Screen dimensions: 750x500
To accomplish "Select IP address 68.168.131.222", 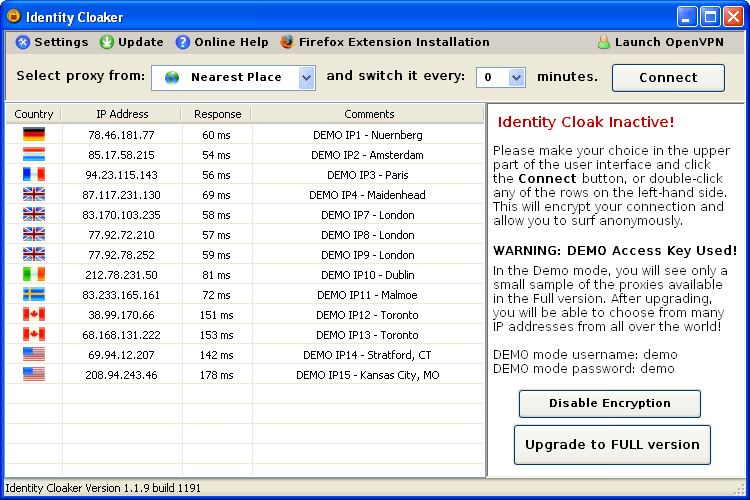I will coord(121,335).
